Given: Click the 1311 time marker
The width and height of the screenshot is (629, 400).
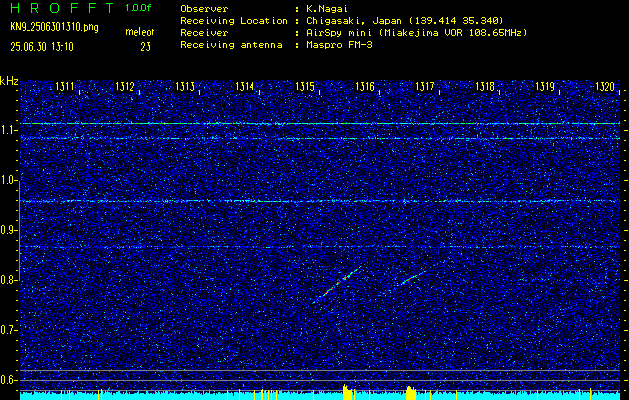Looking at the screenshot, I should point(65,86).
